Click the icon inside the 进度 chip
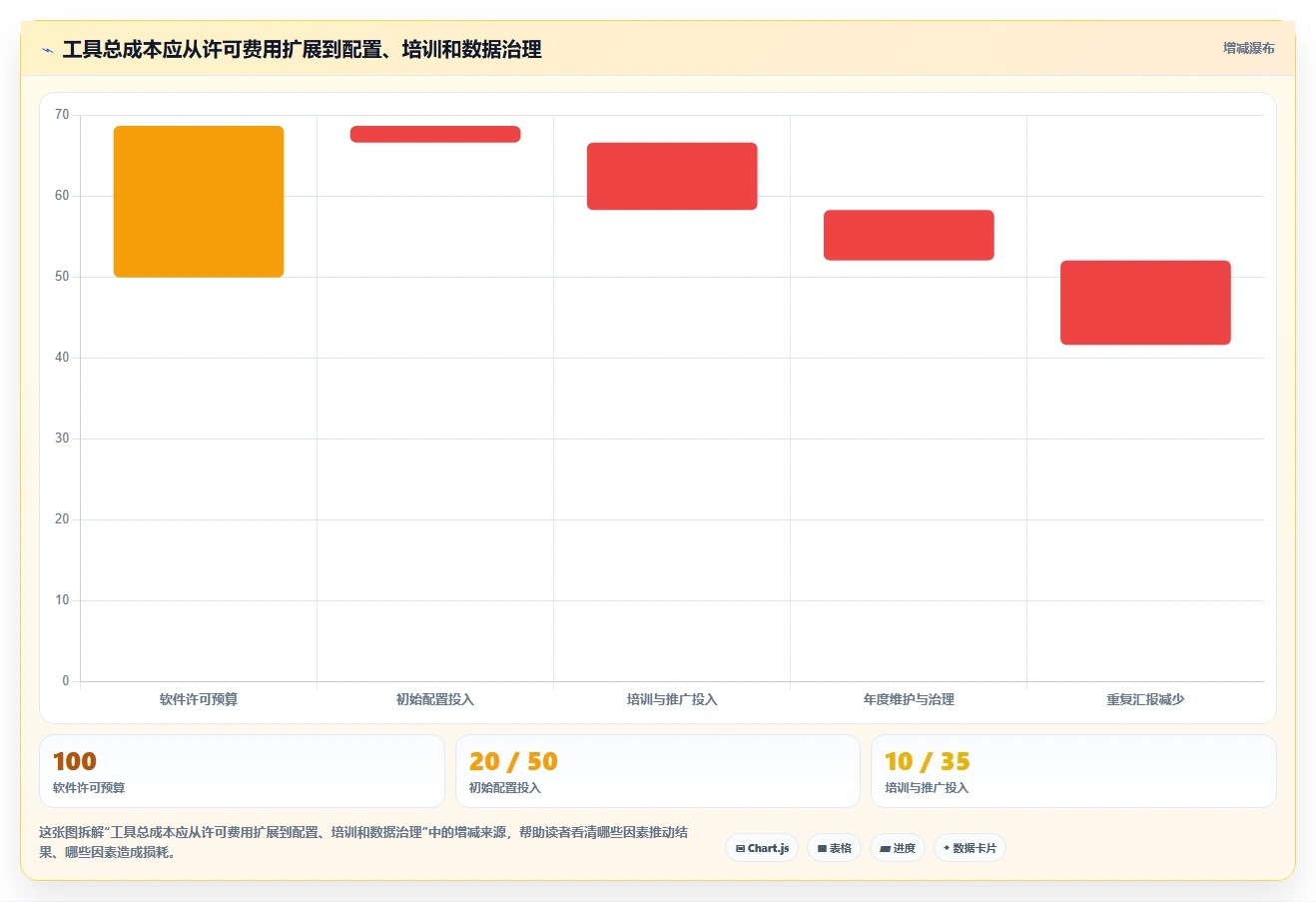Image resolution: width=1316 pixels, height=902 pixels. pos(885,849)
